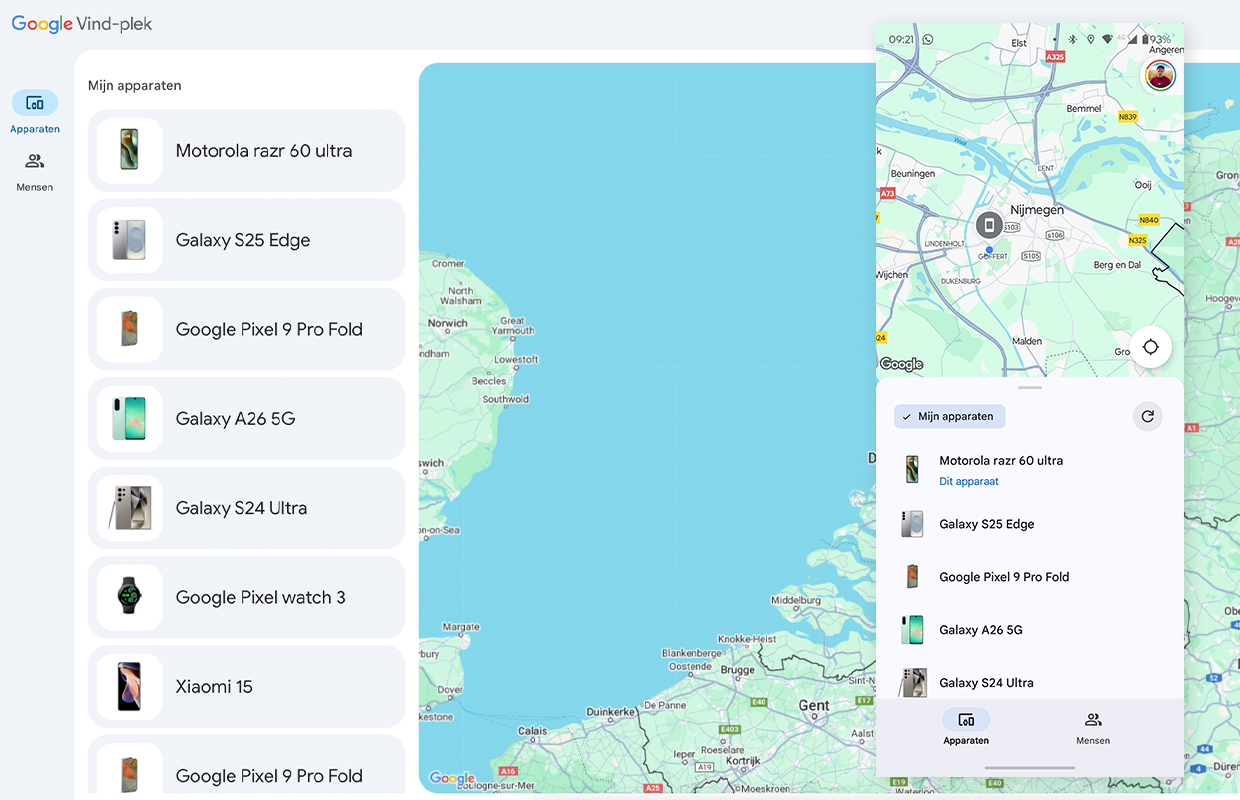Select the Galaxy A26 5G card
Image resolution: width=1240 pixels, height=800 pixels.
click(246, 419)
